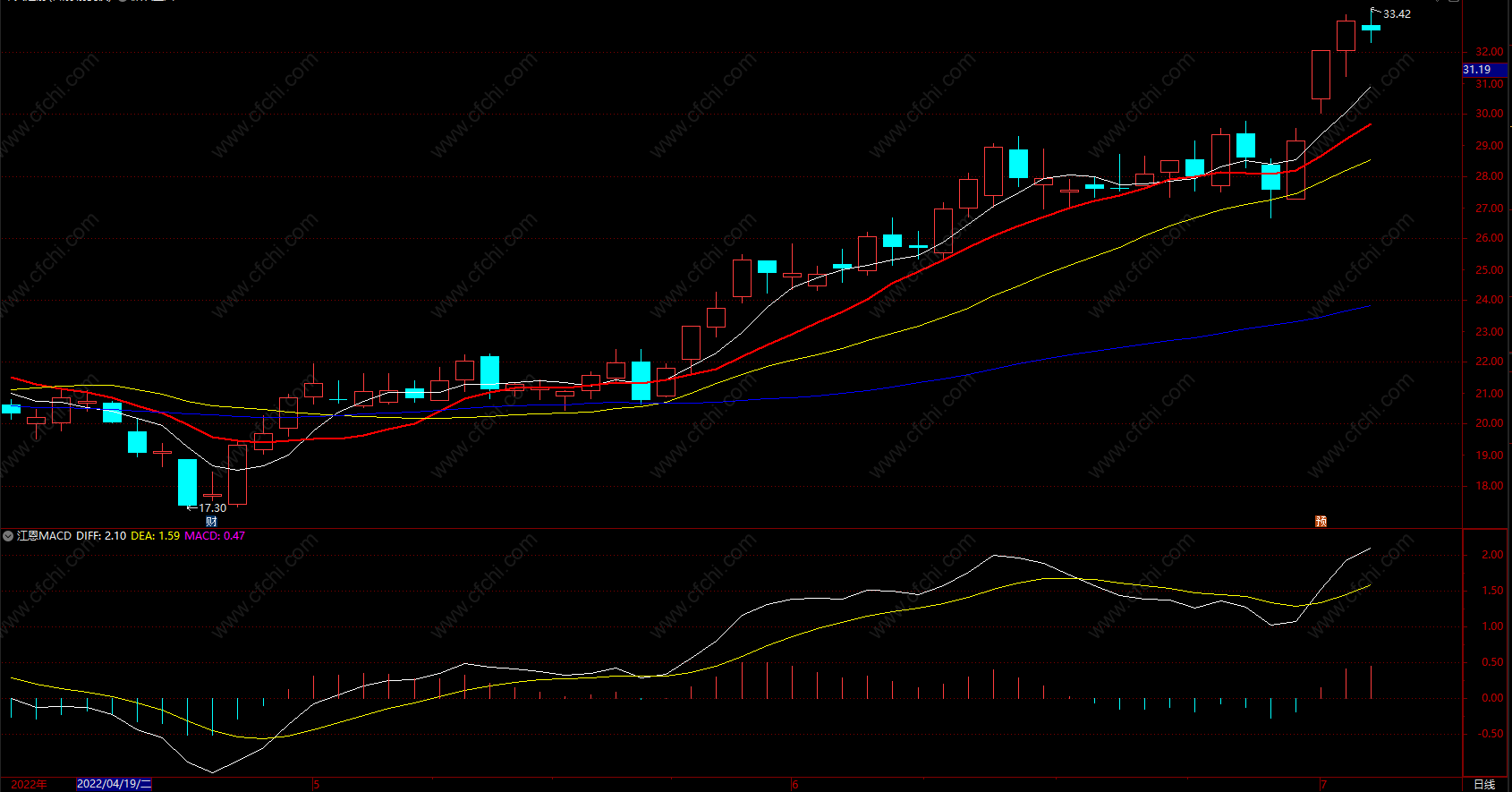Image resolution: width=1512 pixels, height=792 pixels.
Task: Click the latest cyan candlestick near 33.42
Action: pyautogui.click(x=1371, y=27)
